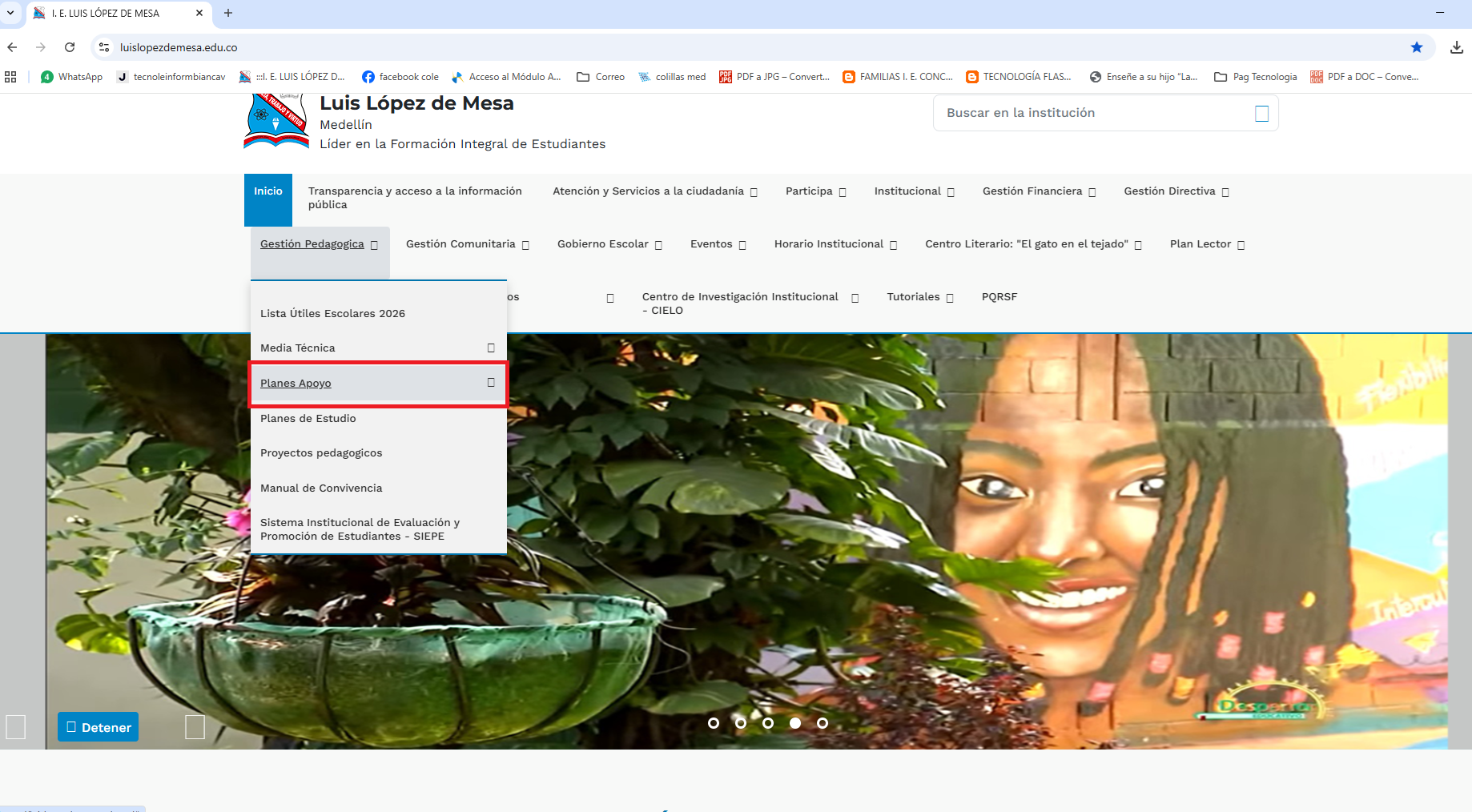Open the browser downloads icon
This screenshot has width=1472, height=812.
coord(1456,47)
